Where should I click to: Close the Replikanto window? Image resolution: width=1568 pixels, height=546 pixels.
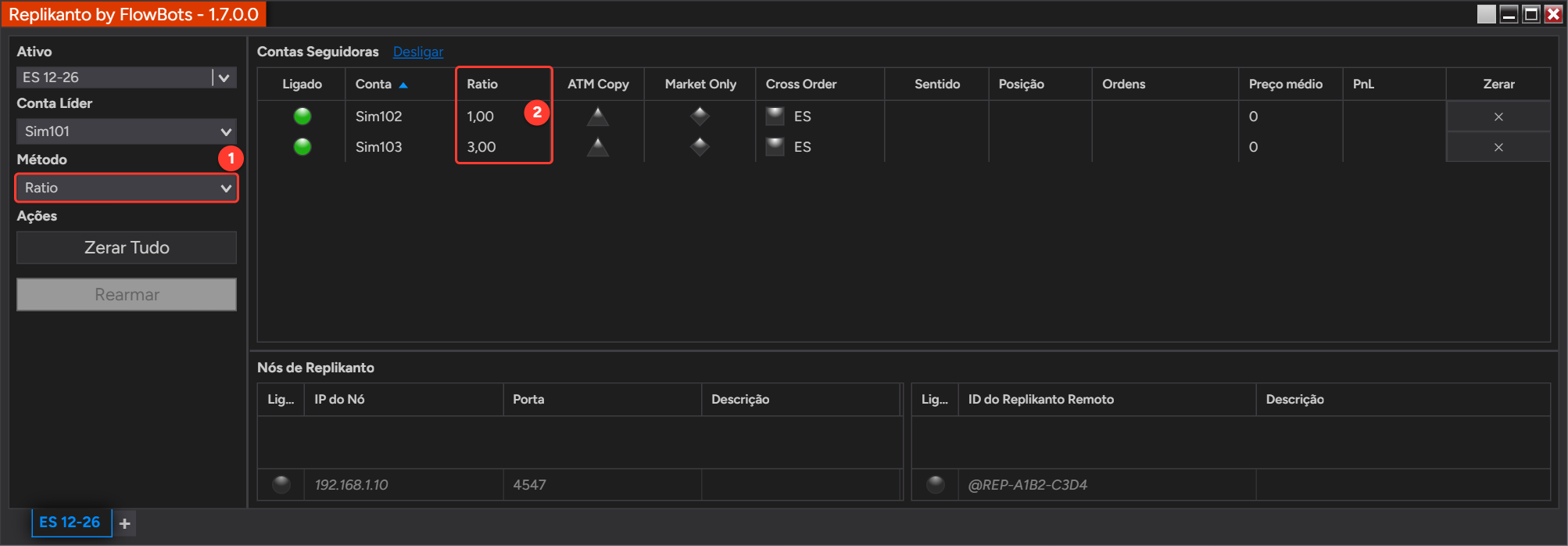pos(1553,14)
